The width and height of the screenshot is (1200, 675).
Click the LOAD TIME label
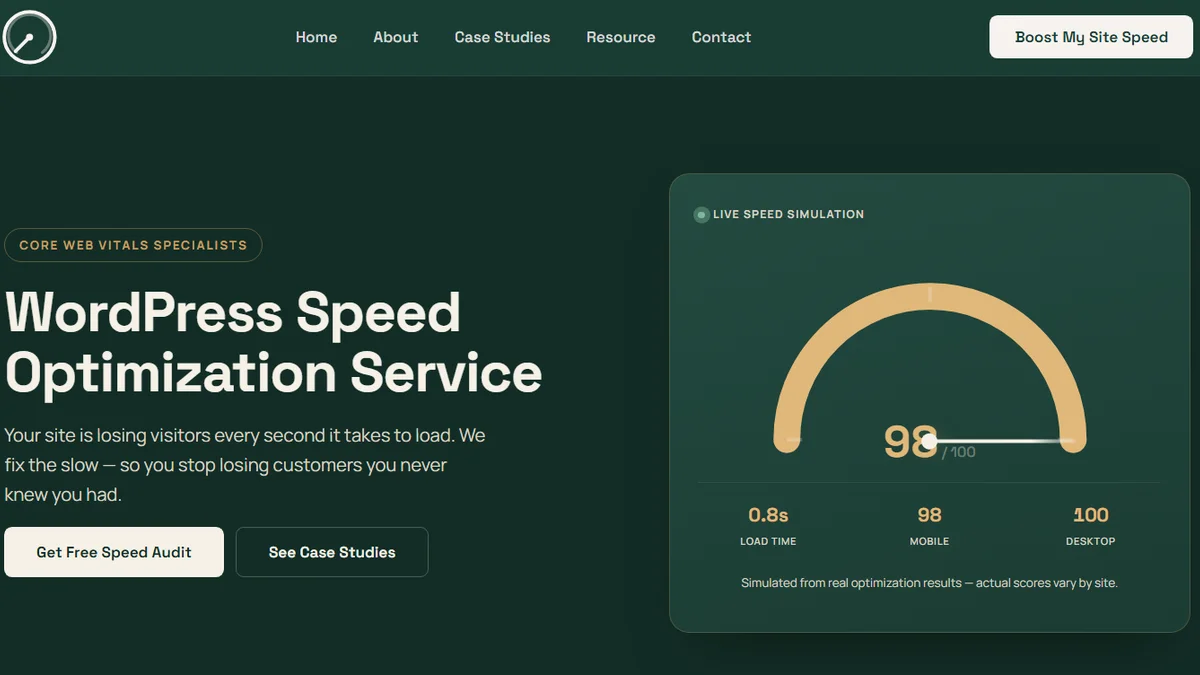[768, 541]
